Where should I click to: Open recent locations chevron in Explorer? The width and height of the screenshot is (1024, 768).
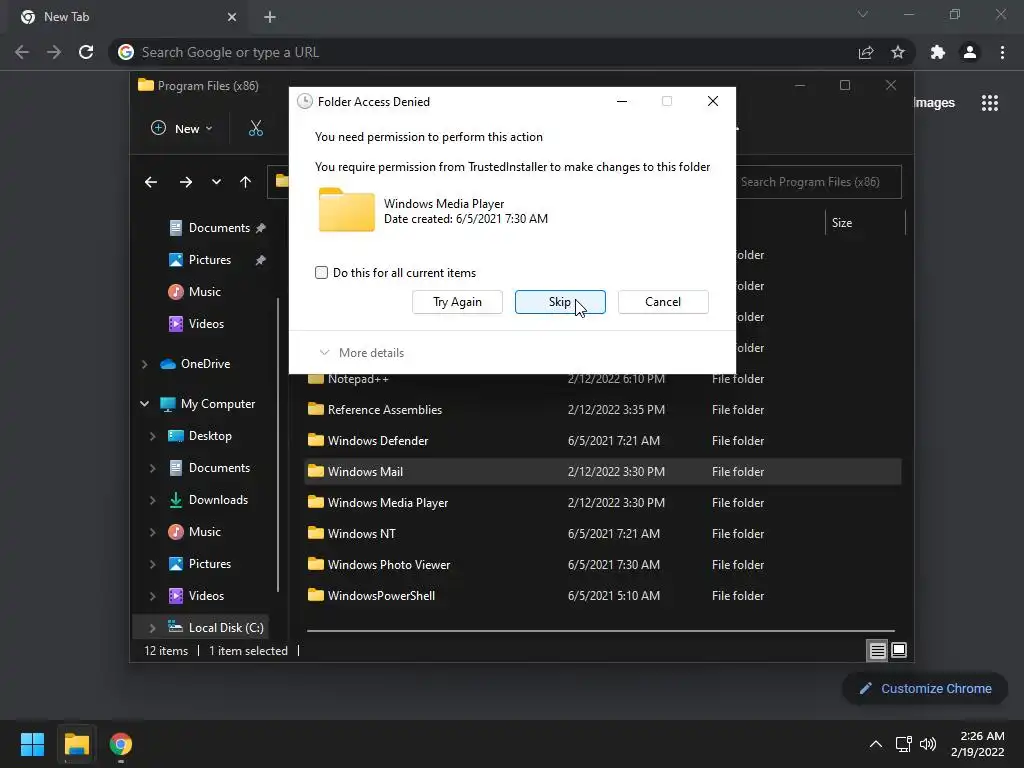coord(216,182)
